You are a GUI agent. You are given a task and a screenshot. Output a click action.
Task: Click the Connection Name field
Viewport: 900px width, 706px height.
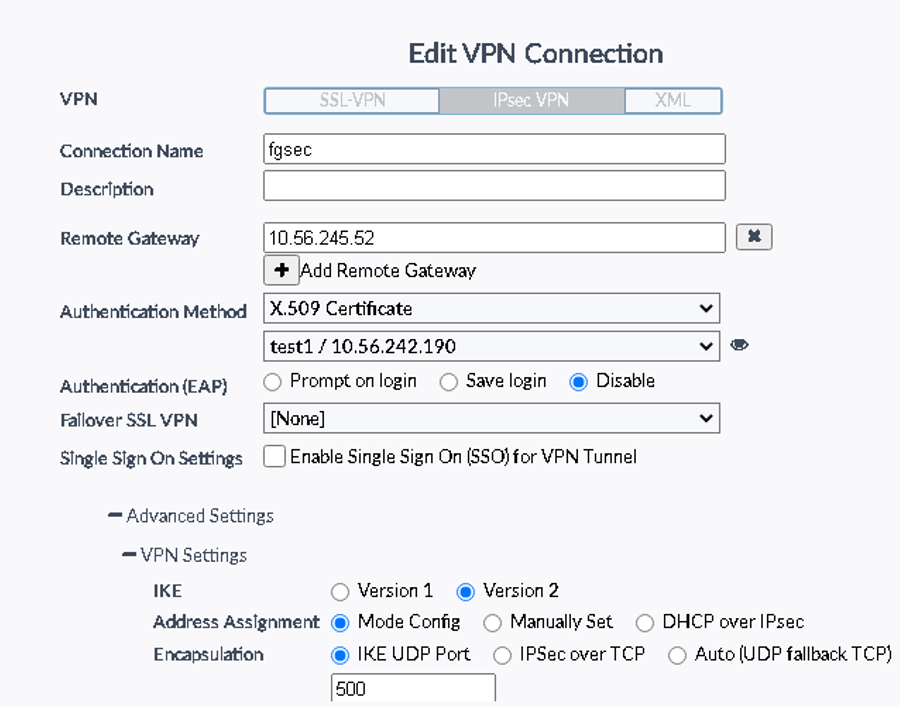[x=493, y=150]
